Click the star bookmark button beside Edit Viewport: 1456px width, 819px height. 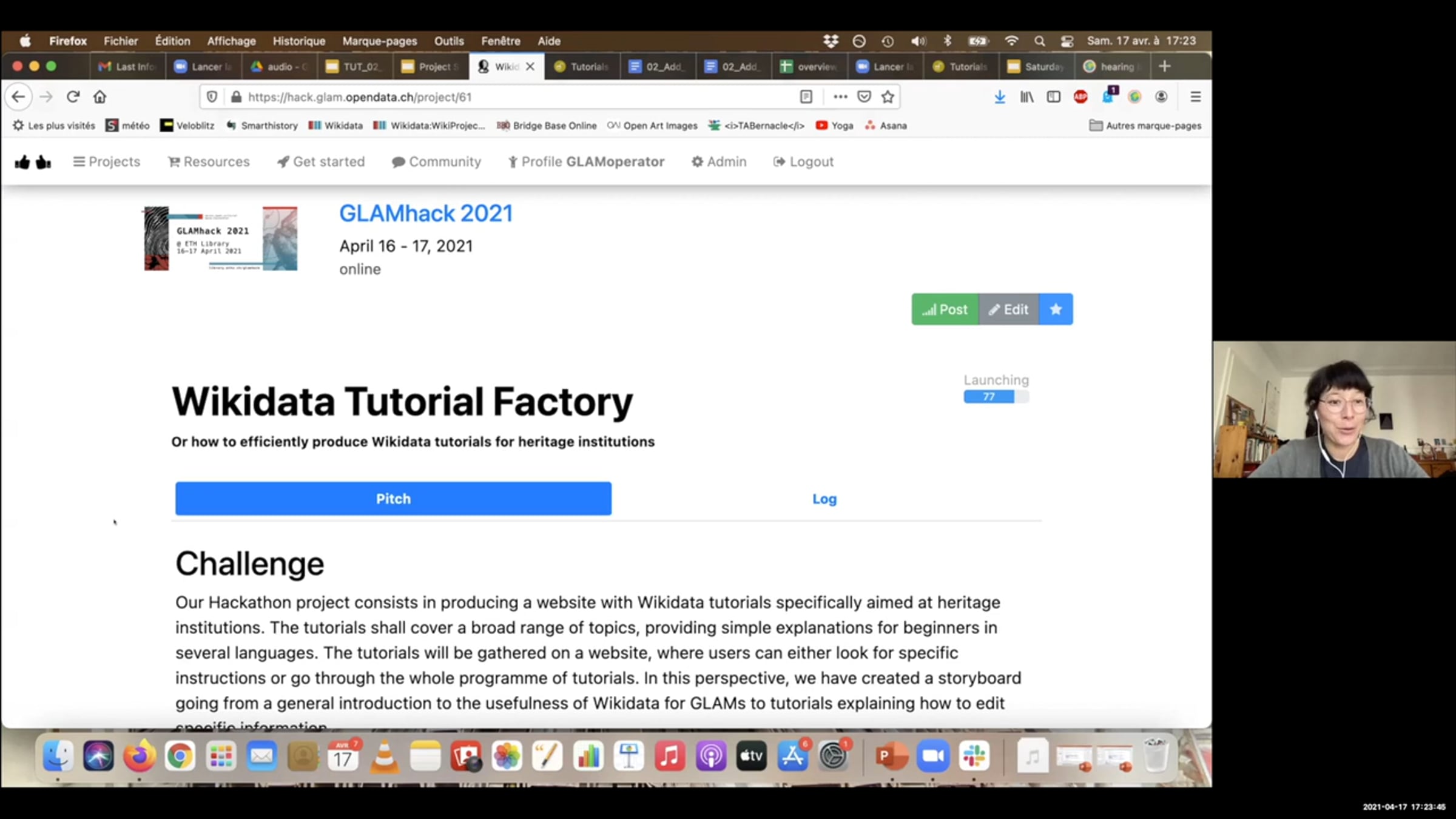tap(1056, 309)
